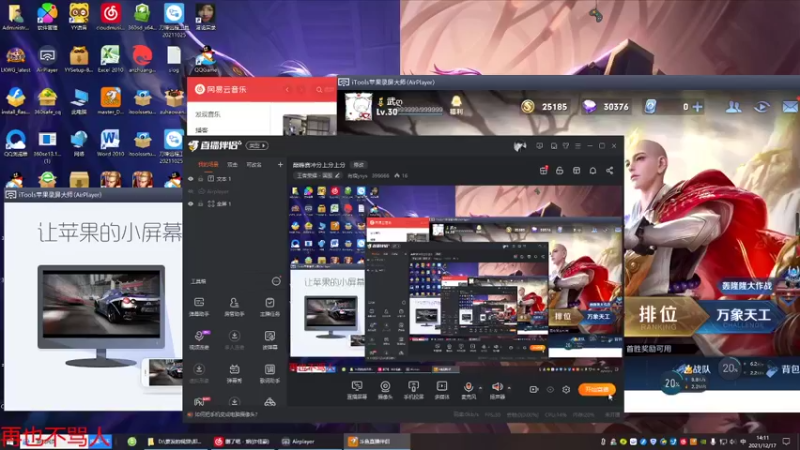Expand the speaker options arrow

(x=509, y=388)
